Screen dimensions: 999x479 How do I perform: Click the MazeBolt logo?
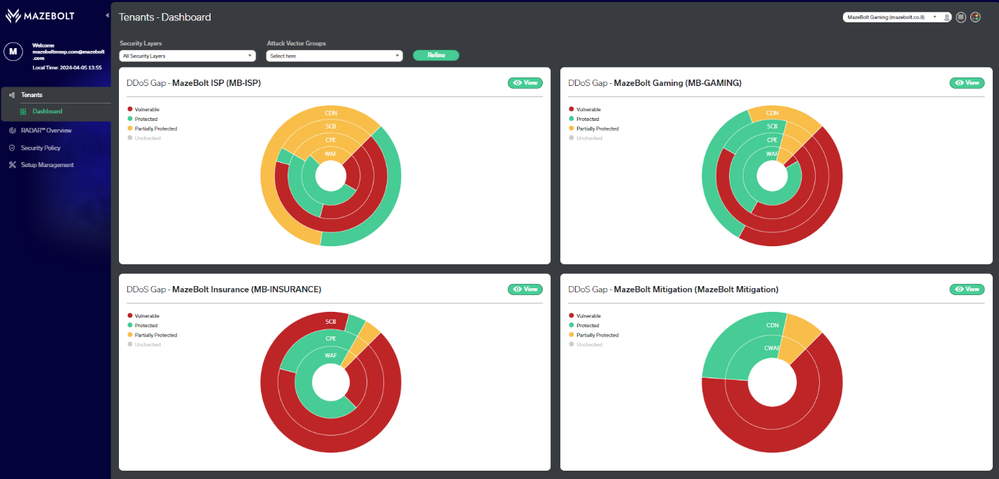[x=40, y=16]
